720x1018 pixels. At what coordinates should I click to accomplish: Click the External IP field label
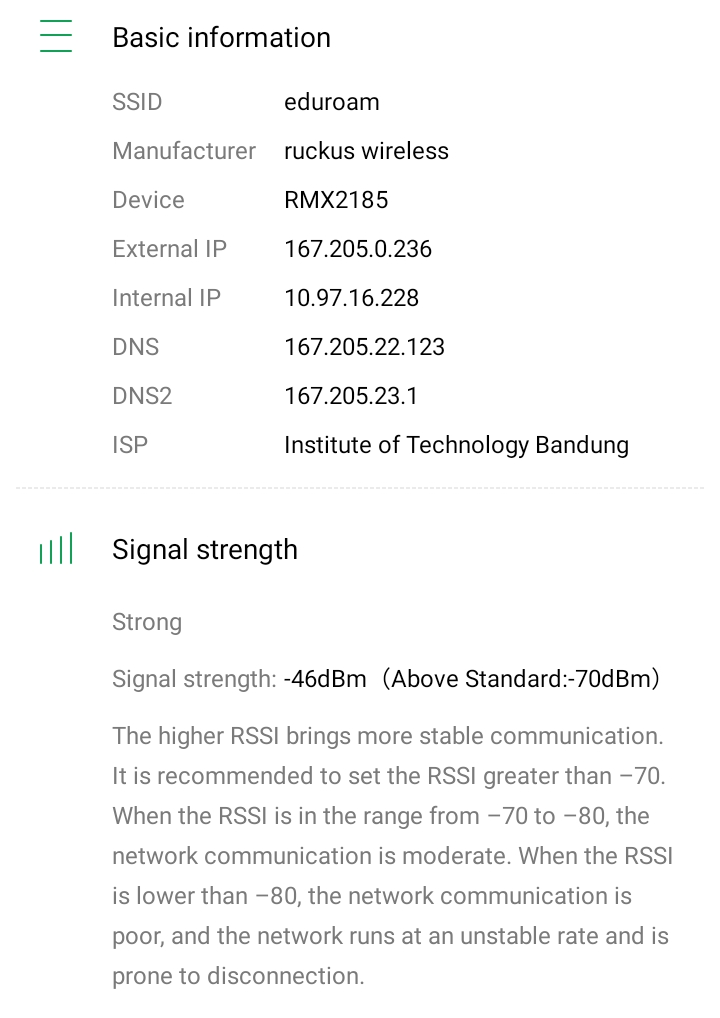coord(169,249)
